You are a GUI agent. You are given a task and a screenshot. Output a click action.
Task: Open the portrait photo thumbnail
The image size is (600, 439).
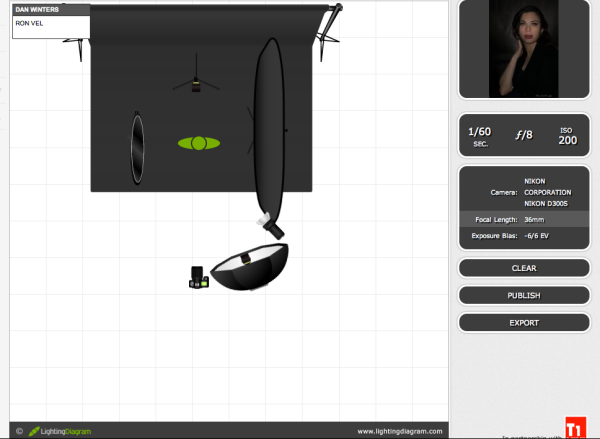pyautogui.click(x=523, y=48)
